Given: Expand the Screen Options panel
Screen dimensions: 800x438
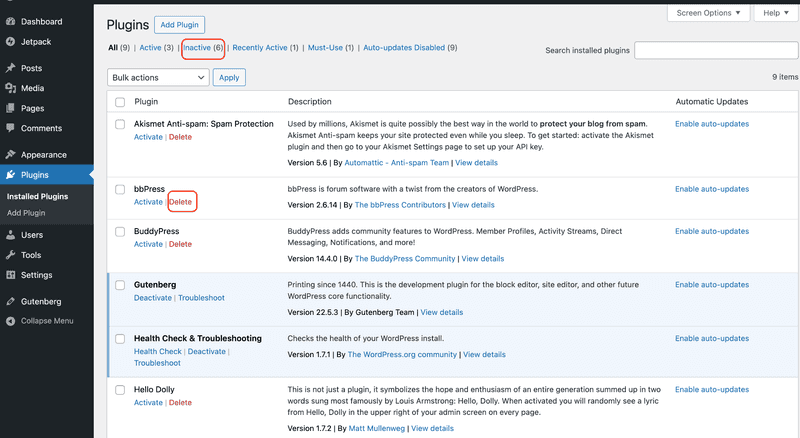Looking at the screenshot, I should 710,13.
